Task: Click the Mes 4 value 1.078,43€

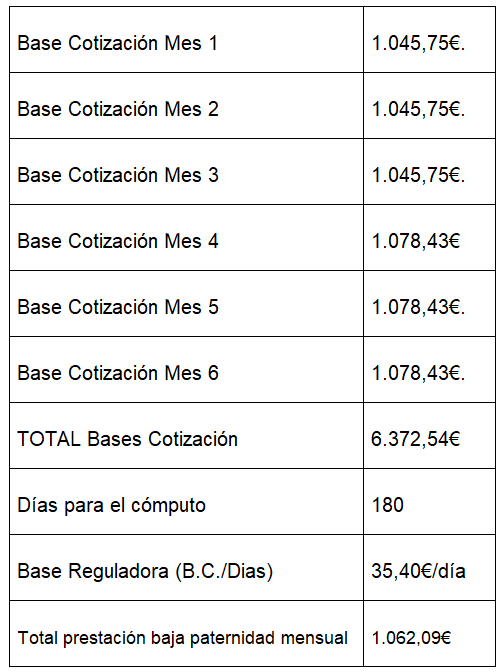Action: 416,241
